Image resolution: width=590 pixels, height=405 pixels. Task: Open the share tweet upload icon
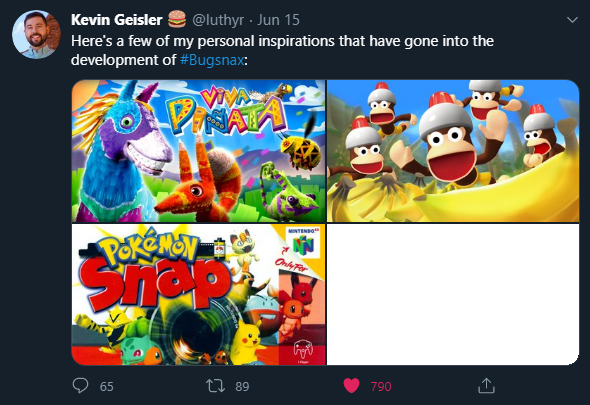(x=486, y=386)
